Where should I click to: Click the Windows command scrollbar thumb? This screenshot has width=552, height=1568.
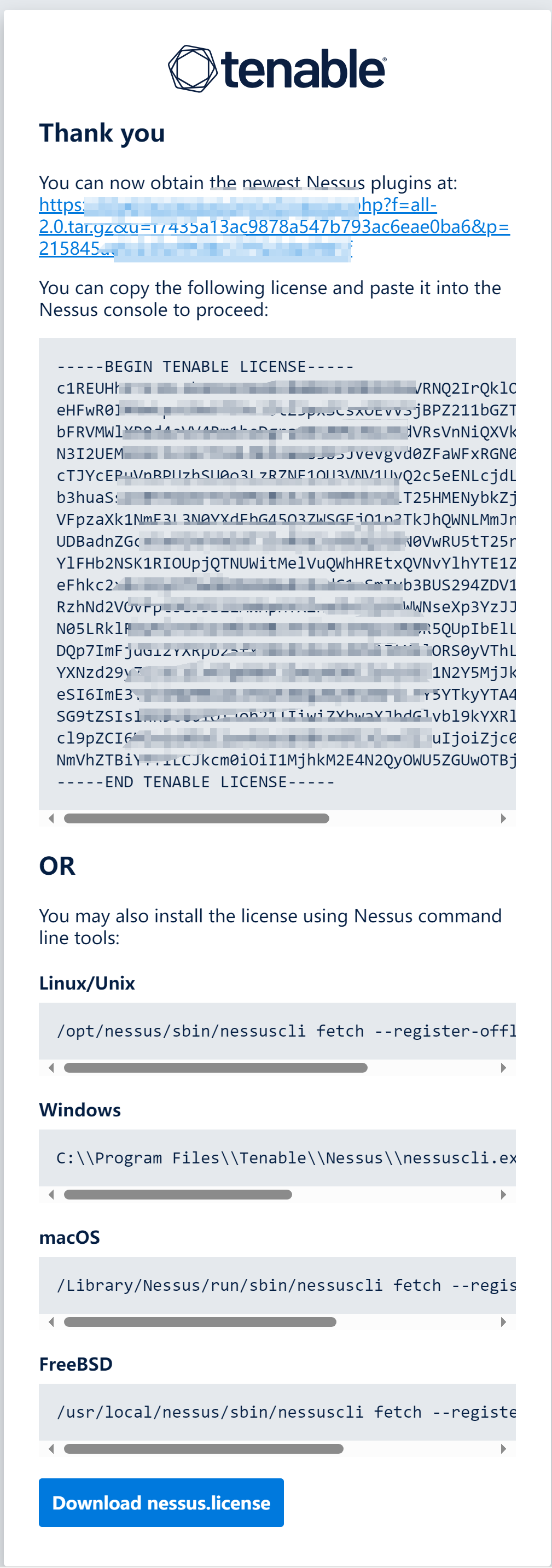(178, 1194)
